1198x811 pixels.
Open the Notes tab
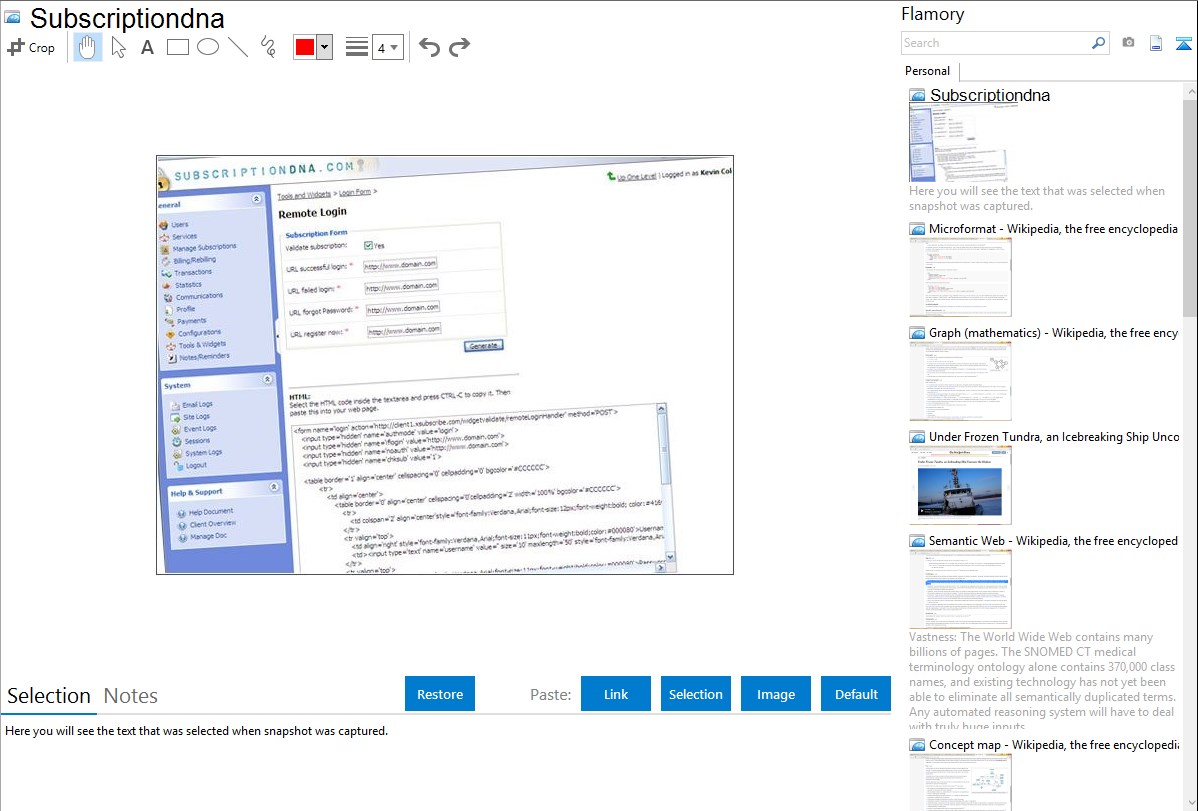click(131, 696)
